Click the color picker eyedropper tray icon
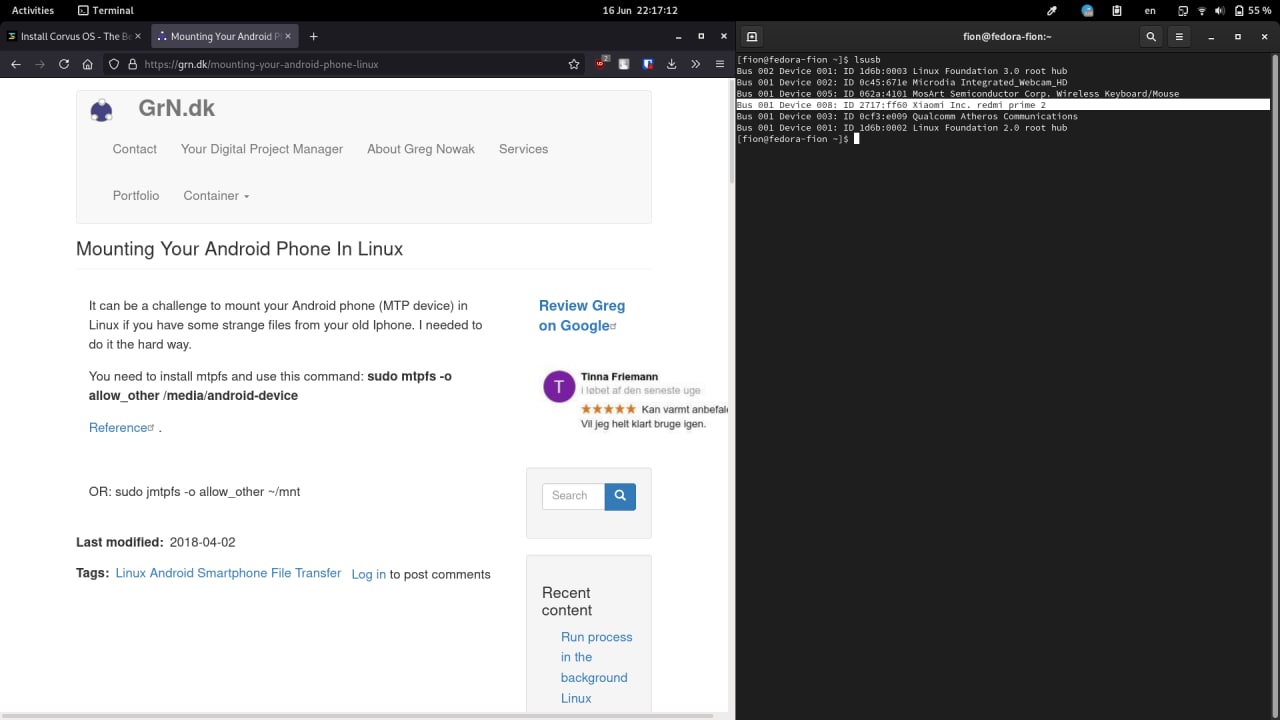Image resolution: width=1280 pixels, height=720 pixels. point(1052,10)
